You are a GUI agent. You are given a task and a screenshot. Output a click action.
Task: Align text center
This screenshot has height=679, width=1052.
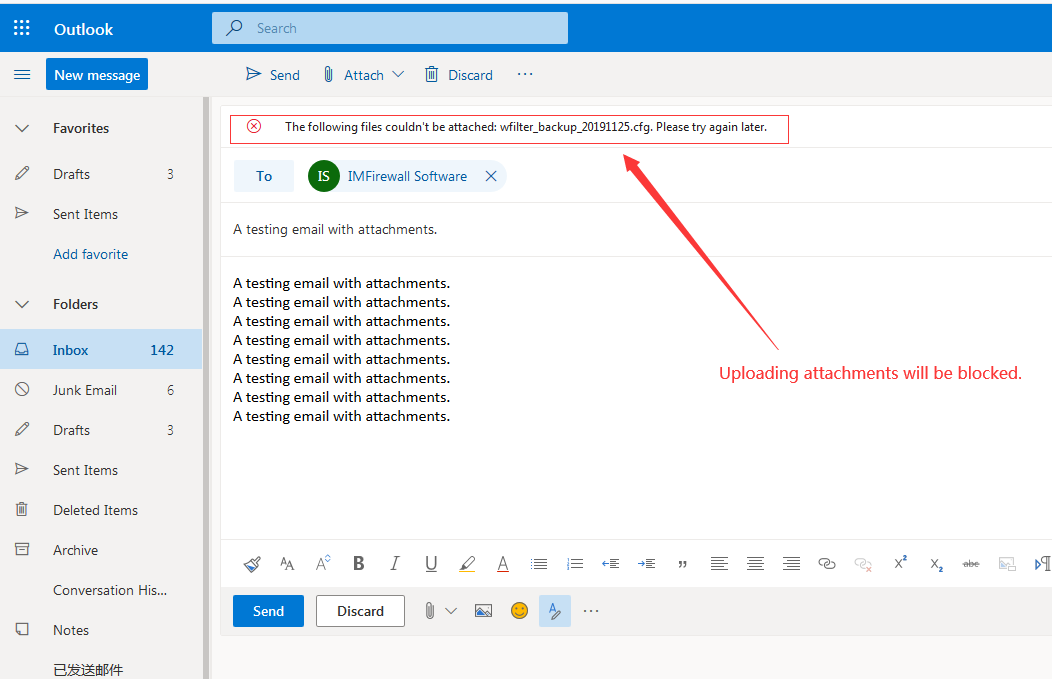(755, 564)
